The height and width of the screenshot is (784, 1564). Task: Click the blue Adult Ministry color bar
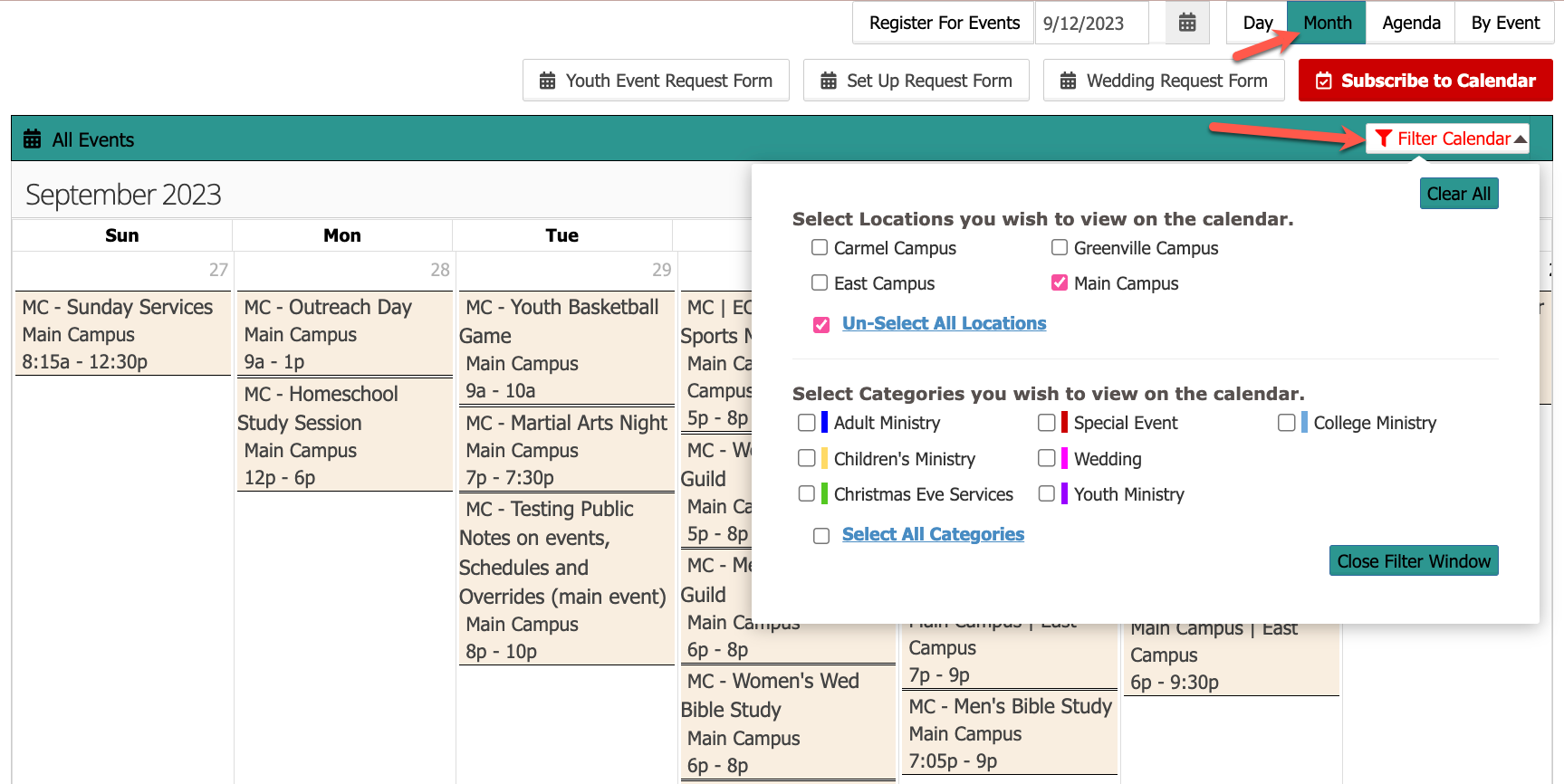pos(824,422)
